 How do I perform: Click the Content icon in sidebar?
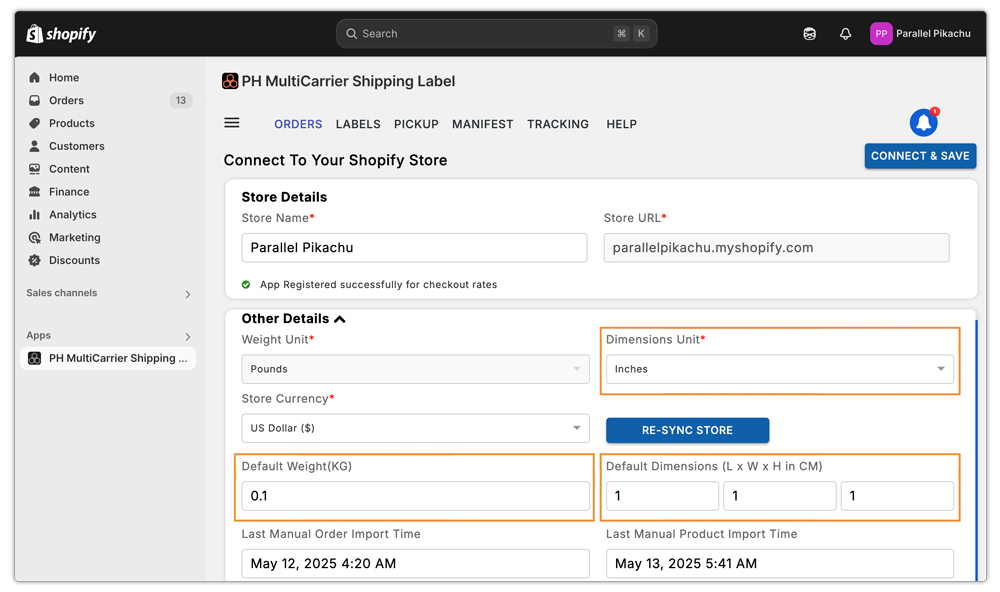(x=34, y=169)
